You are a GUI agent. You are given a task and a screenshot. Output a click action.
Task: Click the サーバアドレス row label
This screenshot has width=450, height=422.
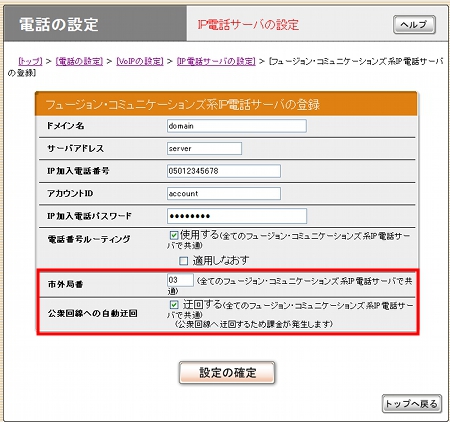pyautogui.click(x=76, y=148)
